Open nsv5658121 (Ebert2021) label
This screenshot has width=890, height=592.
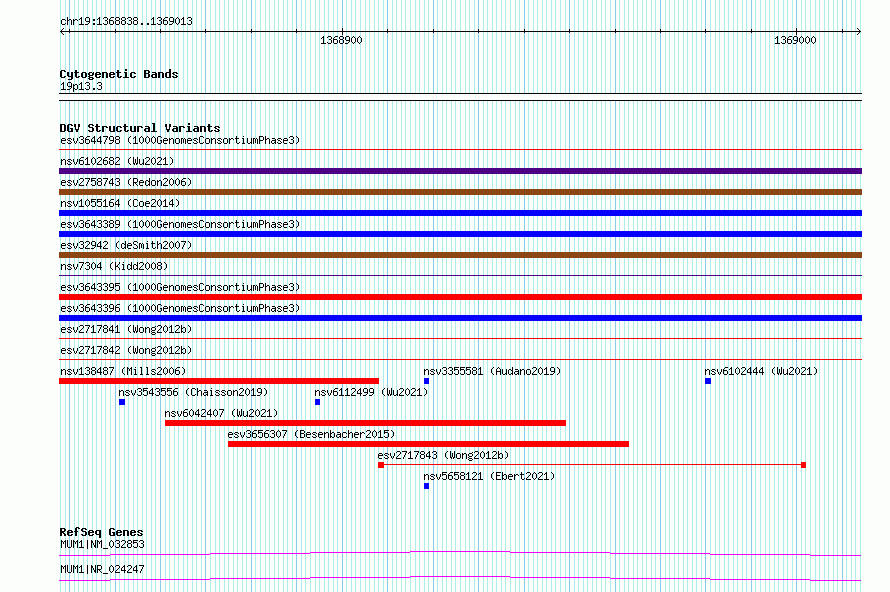tap(489, 476)
